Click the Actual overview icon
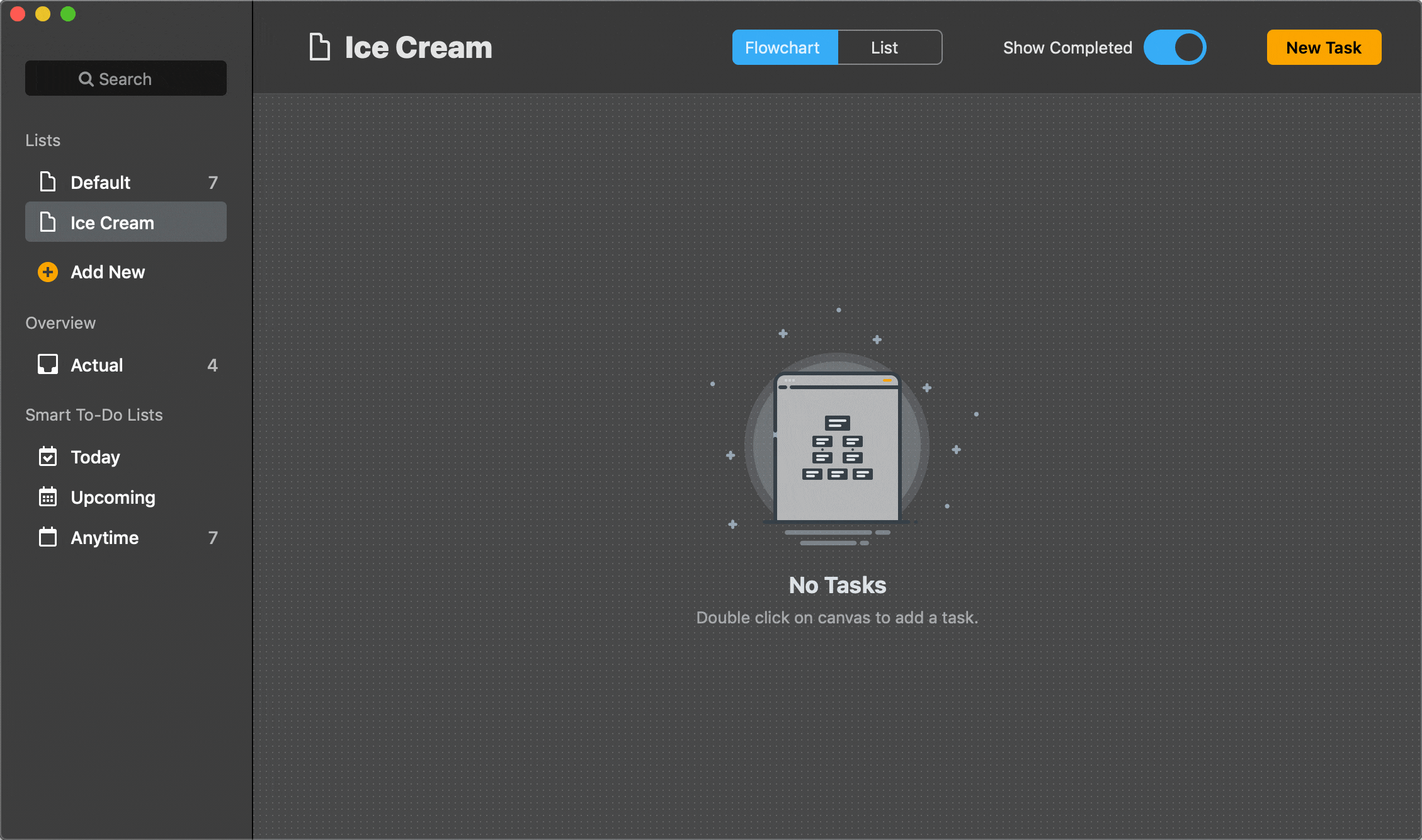This screenshot has width=1422, height=840. [x=48, y=364]
